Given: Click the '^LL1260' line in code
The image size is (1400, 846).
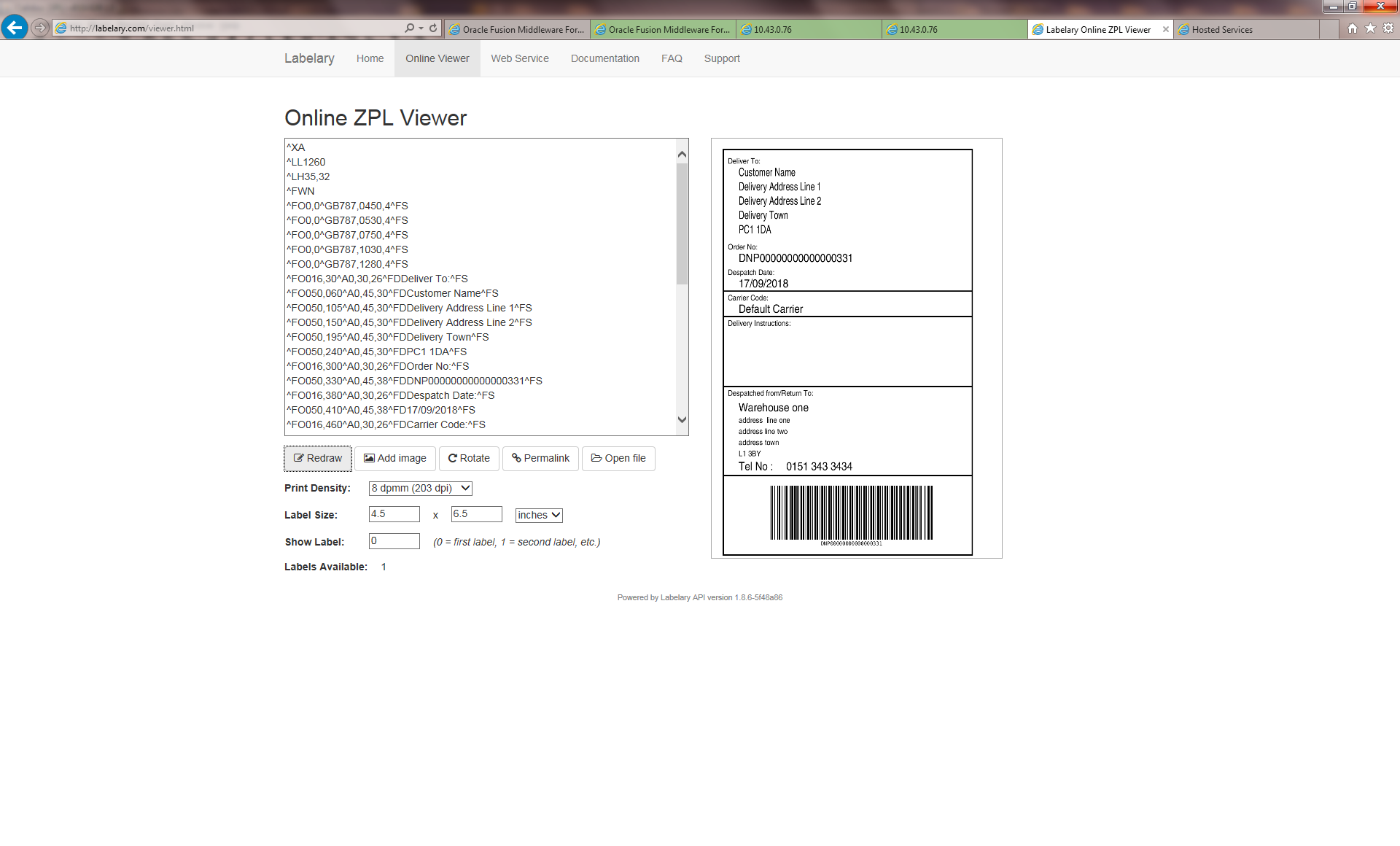Looking at the screenshot, I should (306, 162).
